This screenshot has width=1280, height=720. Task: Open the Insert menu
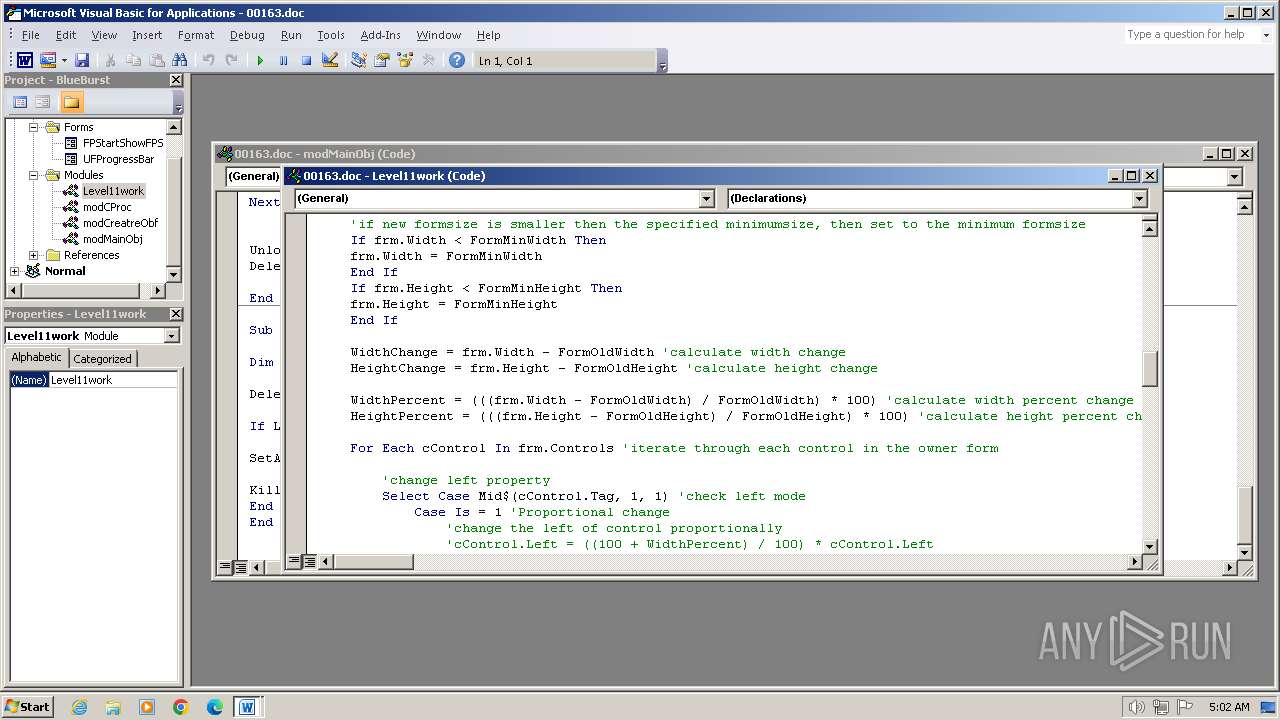pyautogui.click(x=147, y=35)
